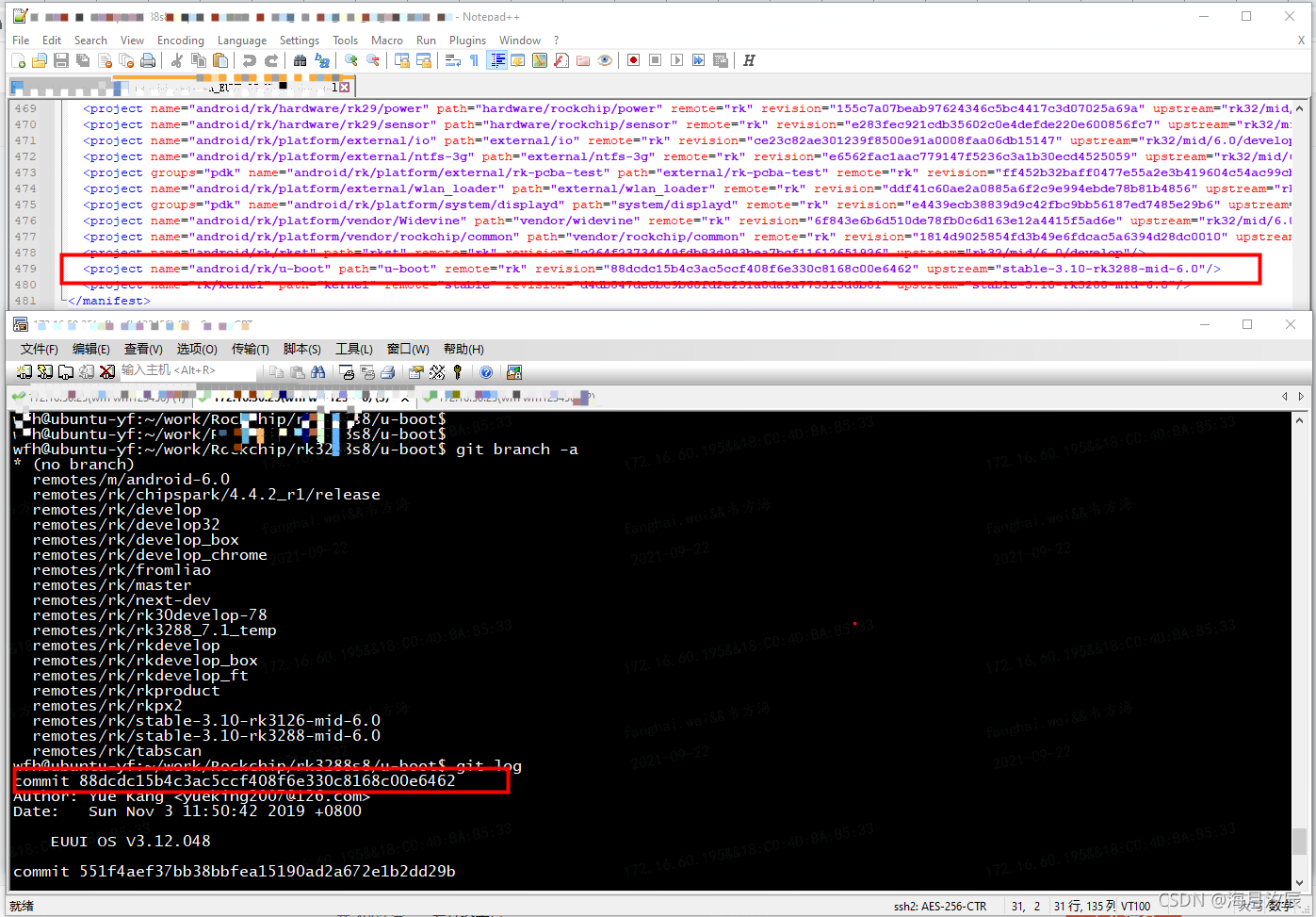Viewport: 1316px width, 917px height.
Task: Click the Disconnect red X icon in terminal
Action: pyautogui.click(x=107, y=372)
